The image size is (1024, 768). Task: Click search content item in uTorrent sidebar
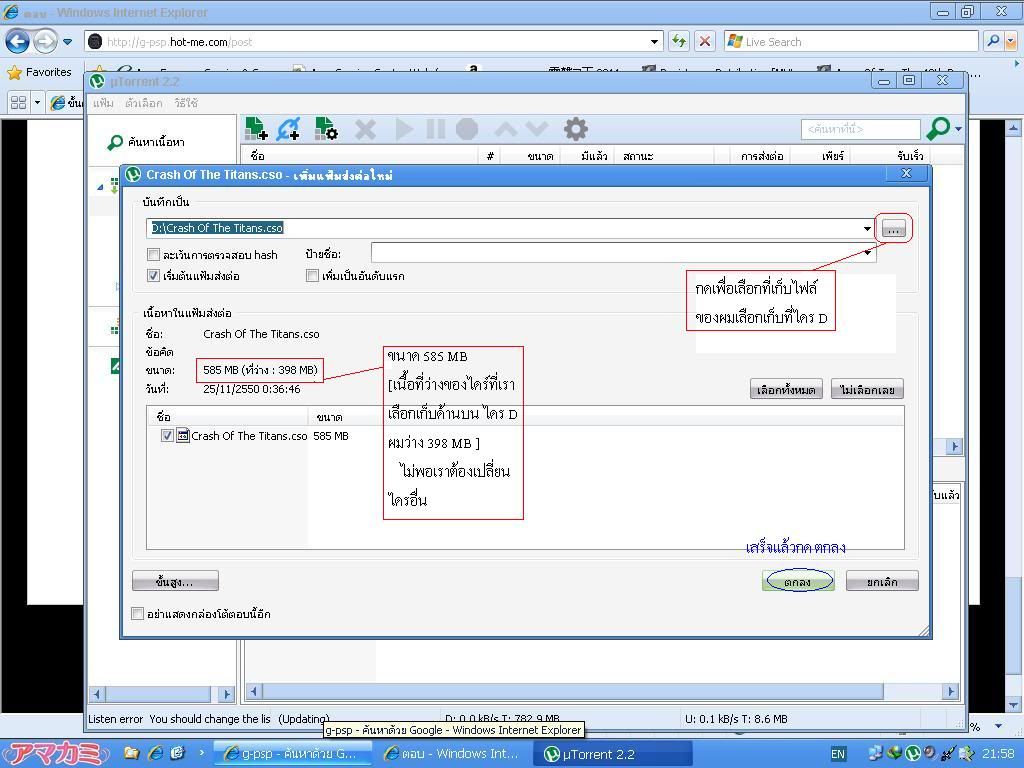(x=147, y=142)
